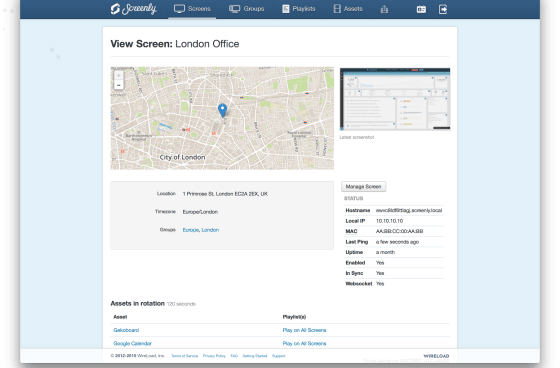Click the Local IP value 10.10.10.10
560x368 pixels.
(389, 221)
